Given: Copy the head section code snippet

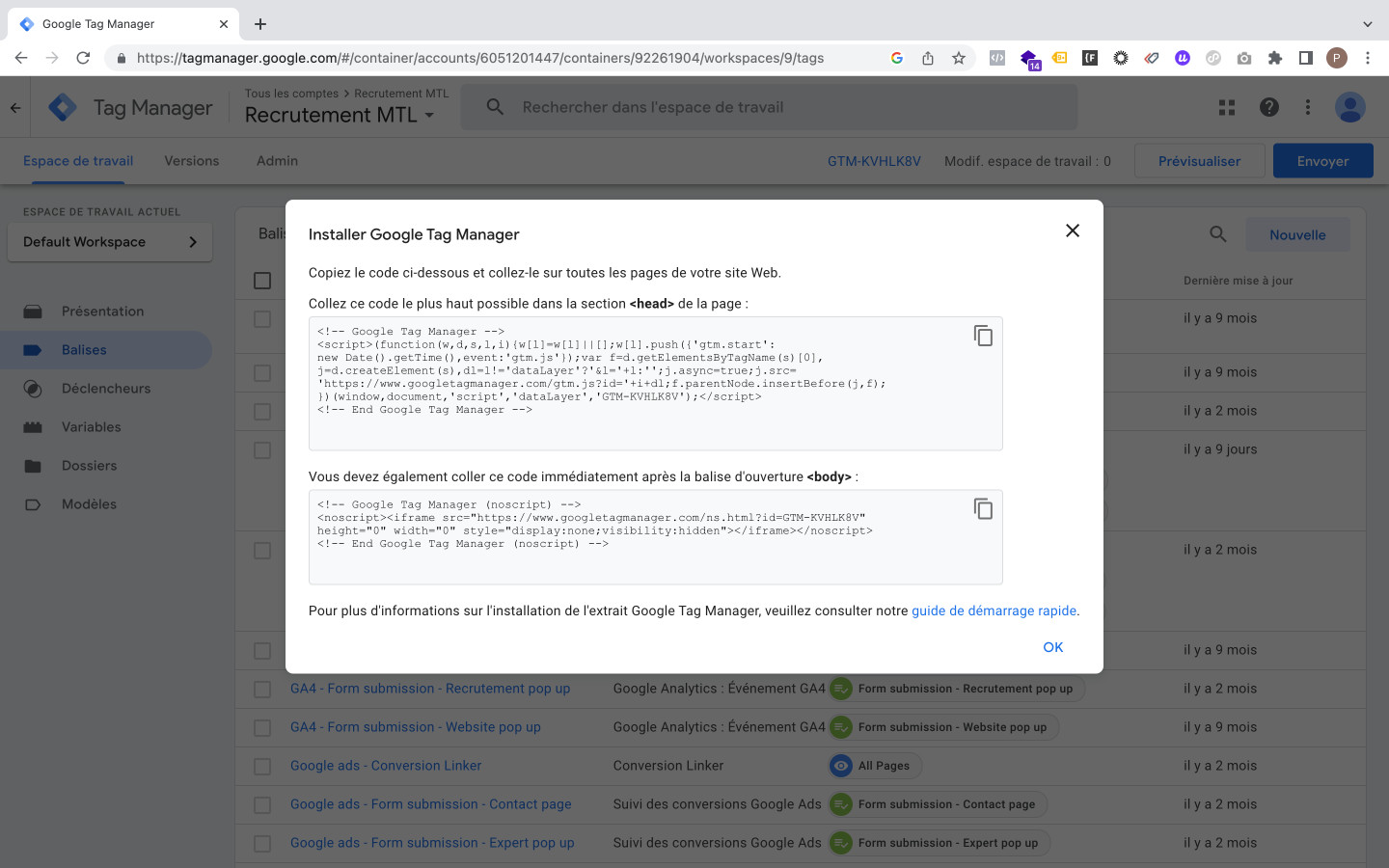Looking at the screenshot, I should [x=983, y=336].
